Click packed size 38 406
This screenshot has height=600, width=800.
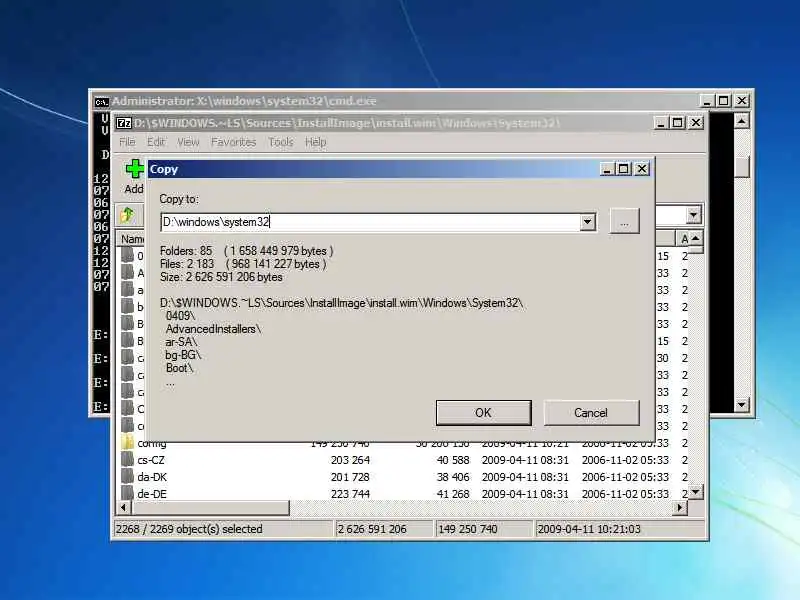[453, 477]
